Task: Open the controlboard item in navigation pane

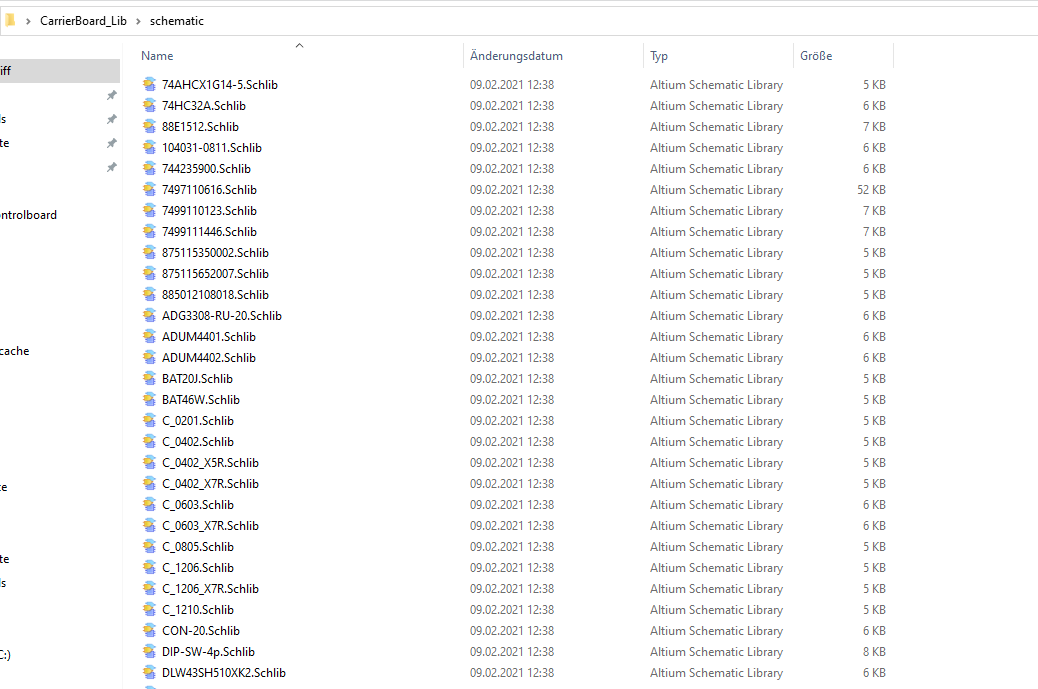Action: click(x=28, y=215)
